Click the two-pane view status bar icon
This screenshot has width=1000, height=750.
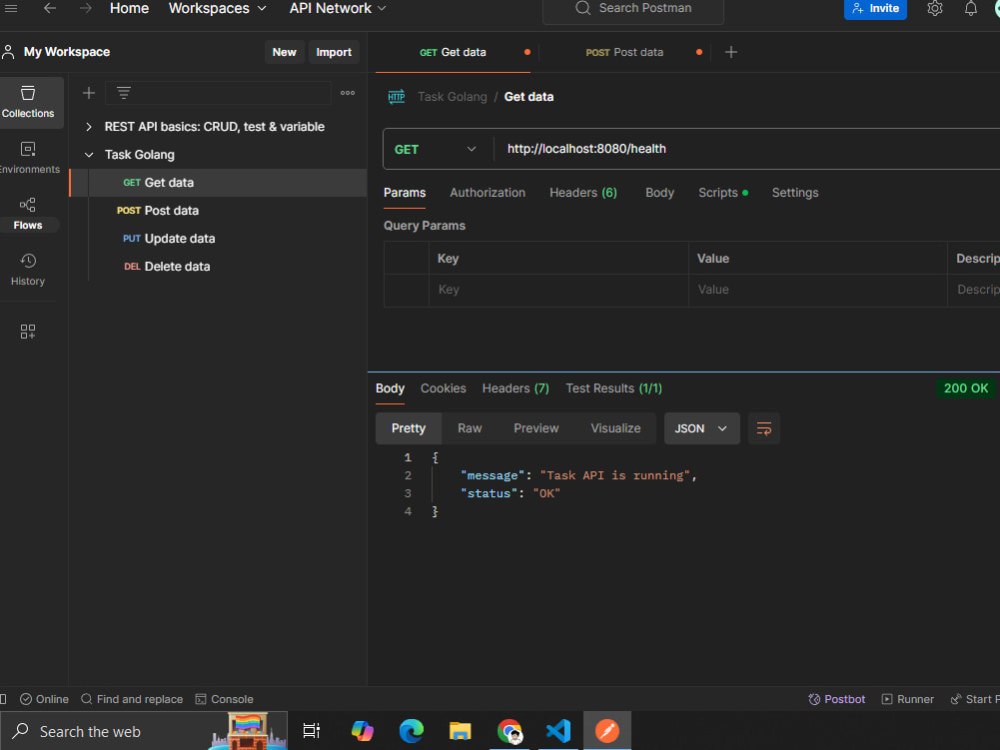(x=3, y=699)
